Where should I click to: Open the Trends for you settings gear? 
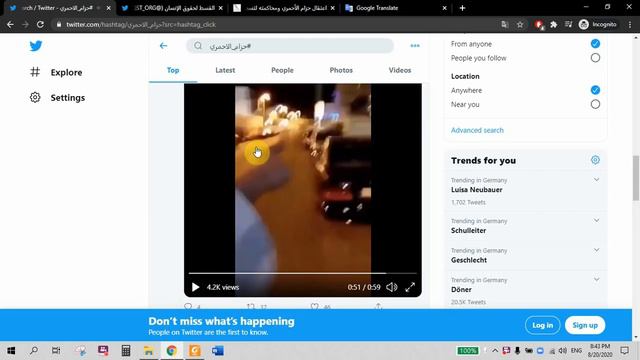coord(595,160)
